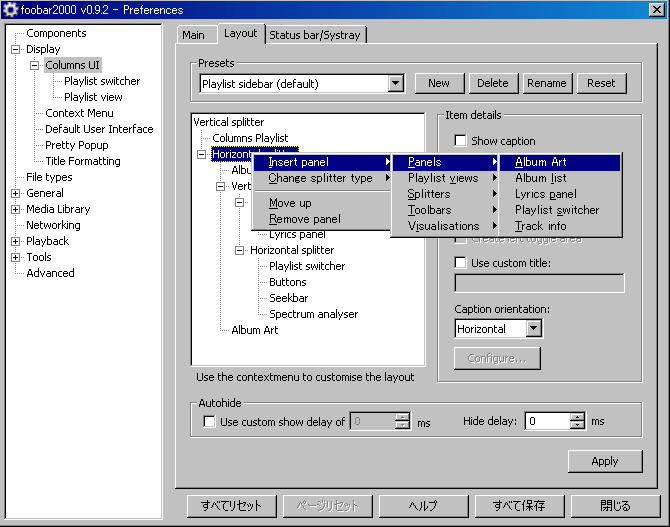Enable the Show caption checkbox
The image size is (670, 527).
tap(461, 141)
